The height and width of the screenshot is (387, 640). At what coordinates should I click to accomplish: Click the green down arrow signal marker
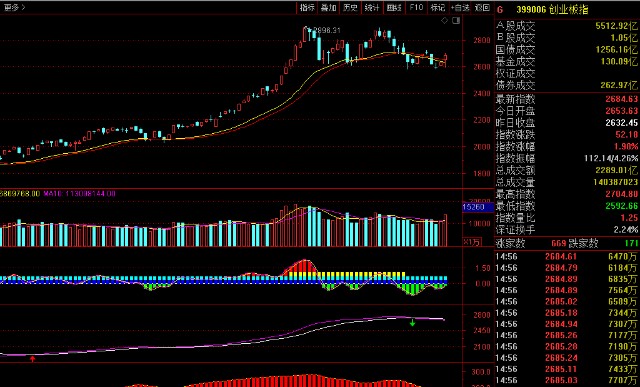pos(412,322)
